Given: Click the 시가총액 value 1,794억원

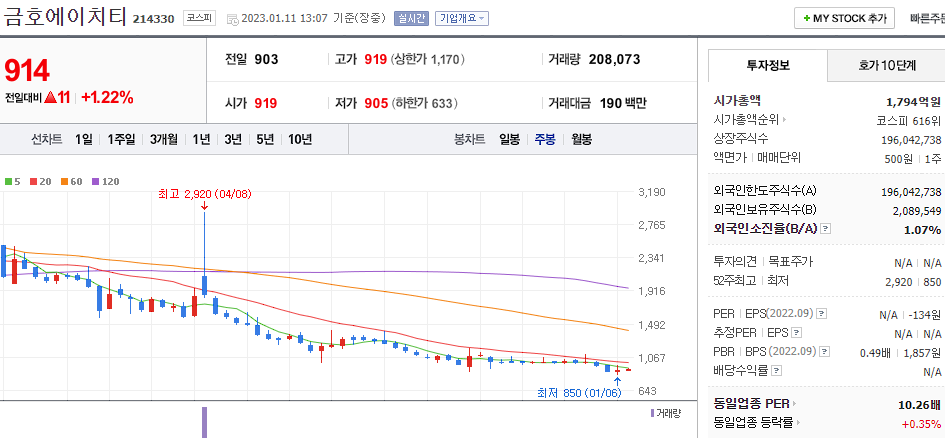Looking at the screenshot, I should coord(913,101).
